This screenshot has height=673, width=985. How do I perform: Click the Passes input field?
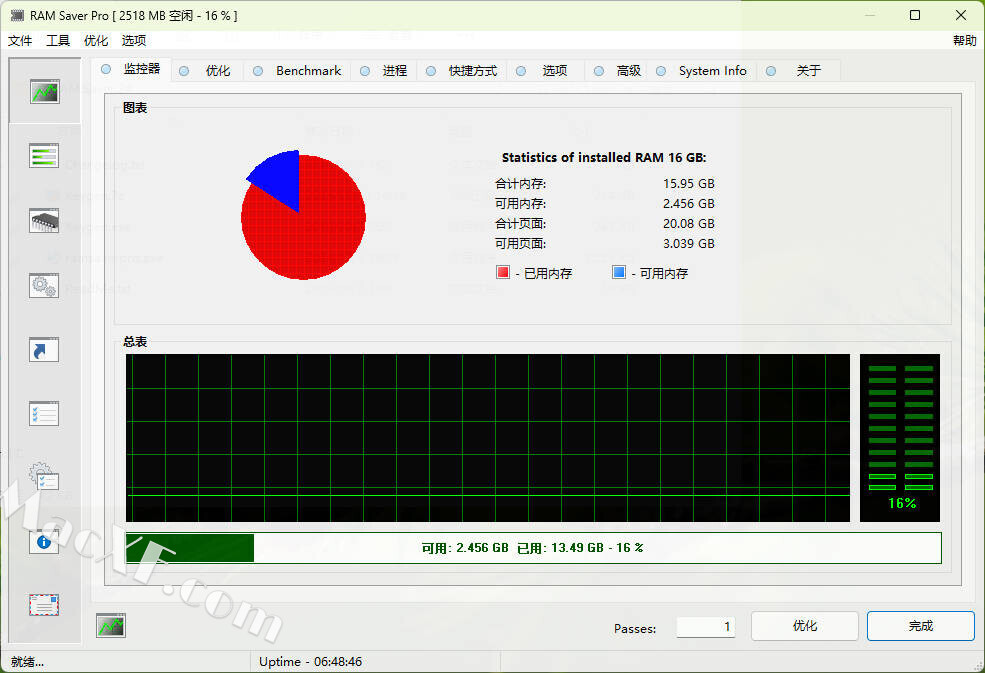click(706, 627)
